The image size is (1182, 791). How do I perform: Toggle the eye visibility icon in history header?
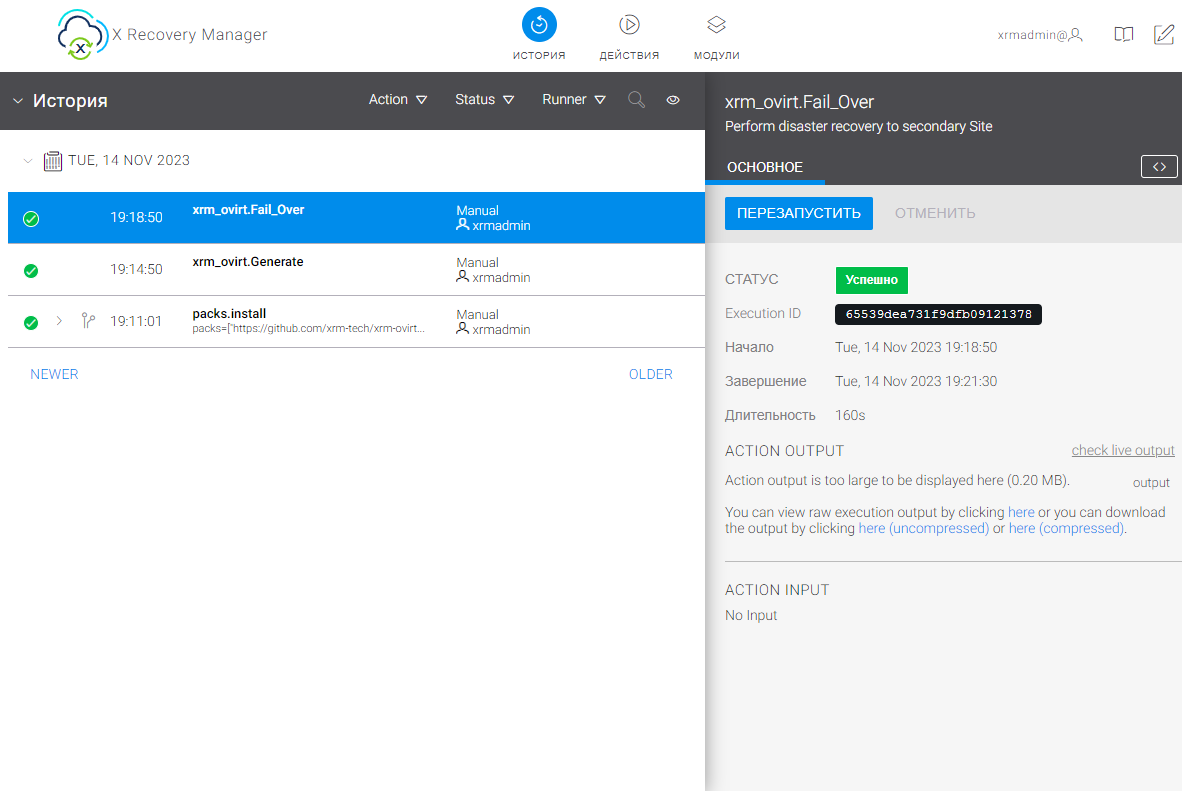[673, 100]
